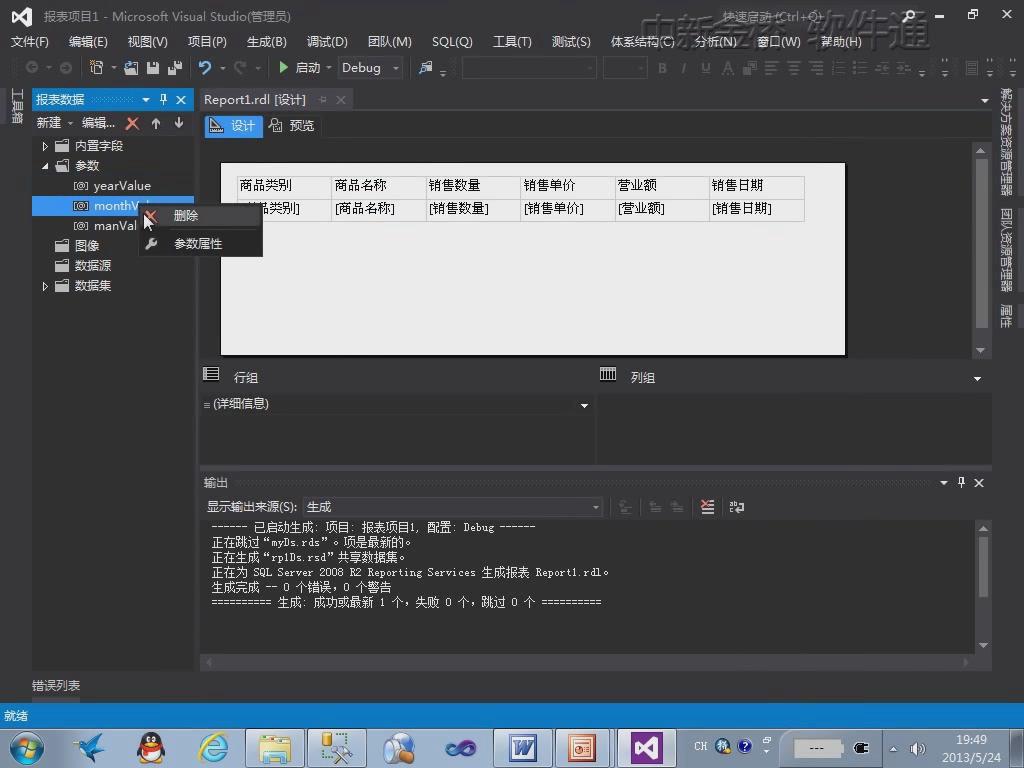Image resolution: width=1024 pixels, height=768 pixels.
Task: Open File Explorer folder in taskbar
Action: (x=275, y=748)
